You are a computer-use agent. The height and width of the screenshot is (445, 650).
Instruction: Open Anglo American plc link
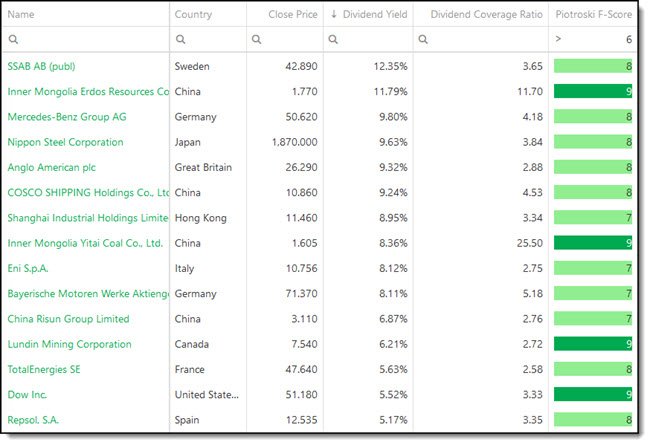click(51, 168)
